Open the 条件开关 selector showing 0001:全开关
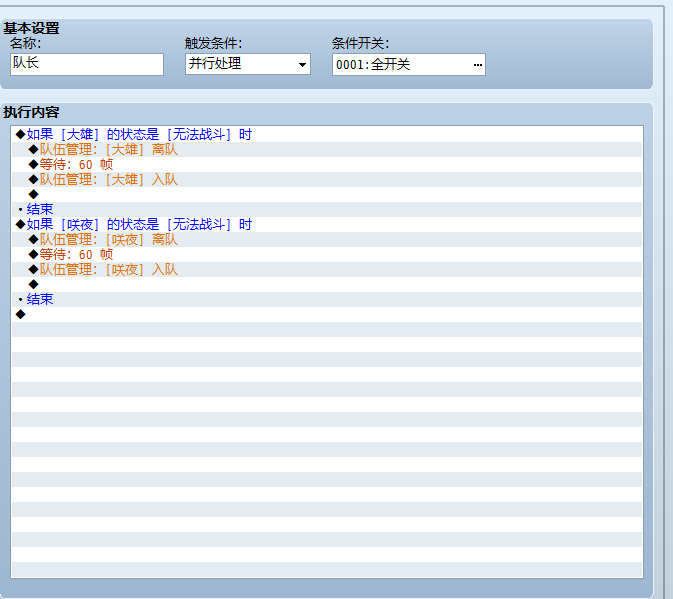The image size is (673, 599). [409, 65]
